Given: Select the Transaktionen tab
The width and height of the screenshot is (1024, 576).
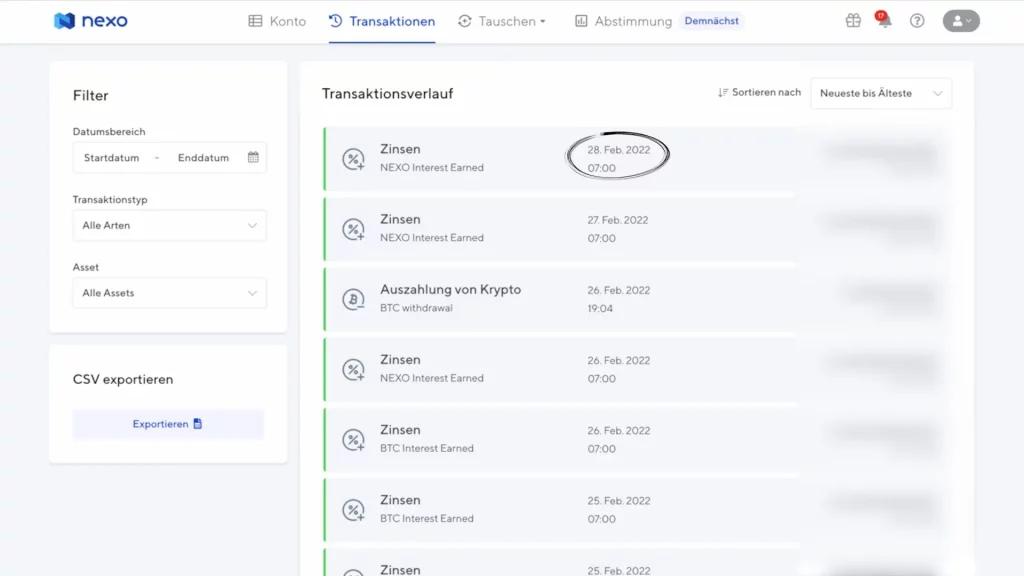Looking at the screenshot, I should (382, 21).
